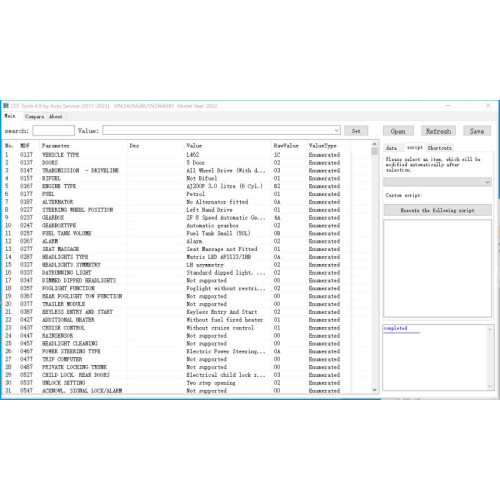The image size is (500, 500).
Task: Click the Refresh button
Action: (438, 131)
